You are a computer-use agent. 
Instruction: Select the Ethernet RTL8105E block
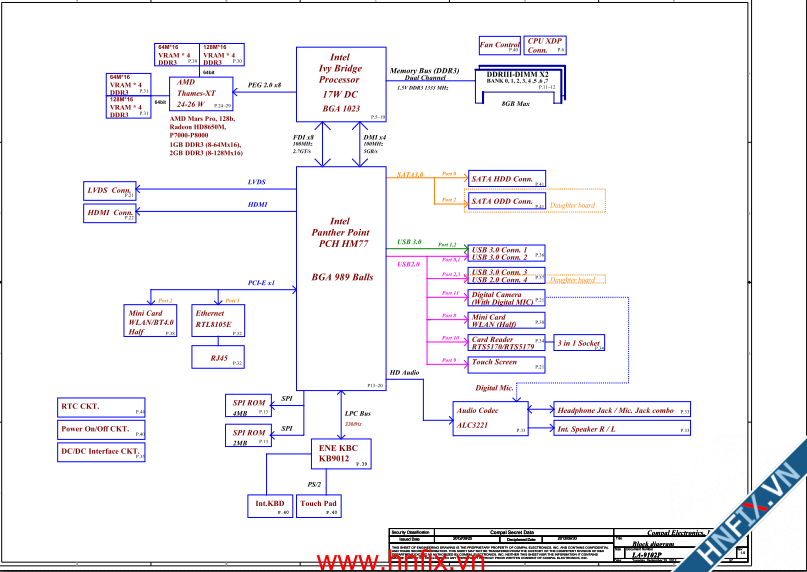coord(216,320)
